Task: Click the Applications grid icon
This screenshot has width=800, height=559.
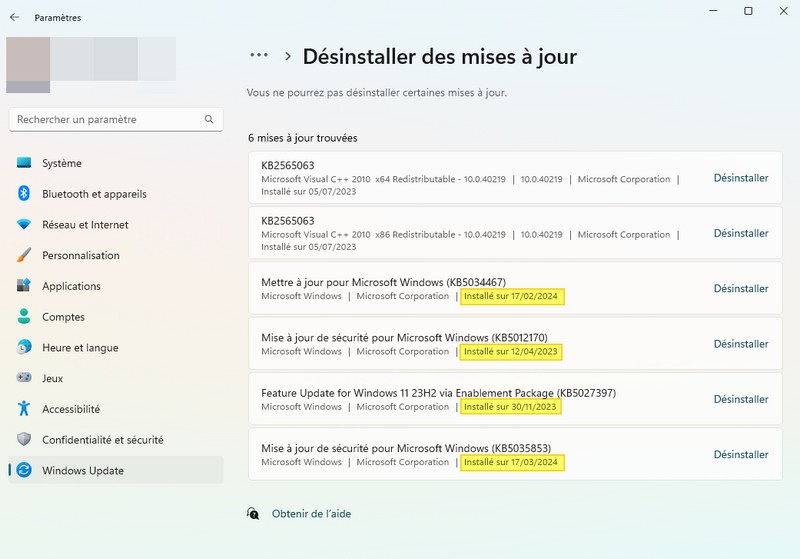Action: click(x=24, y=286)
